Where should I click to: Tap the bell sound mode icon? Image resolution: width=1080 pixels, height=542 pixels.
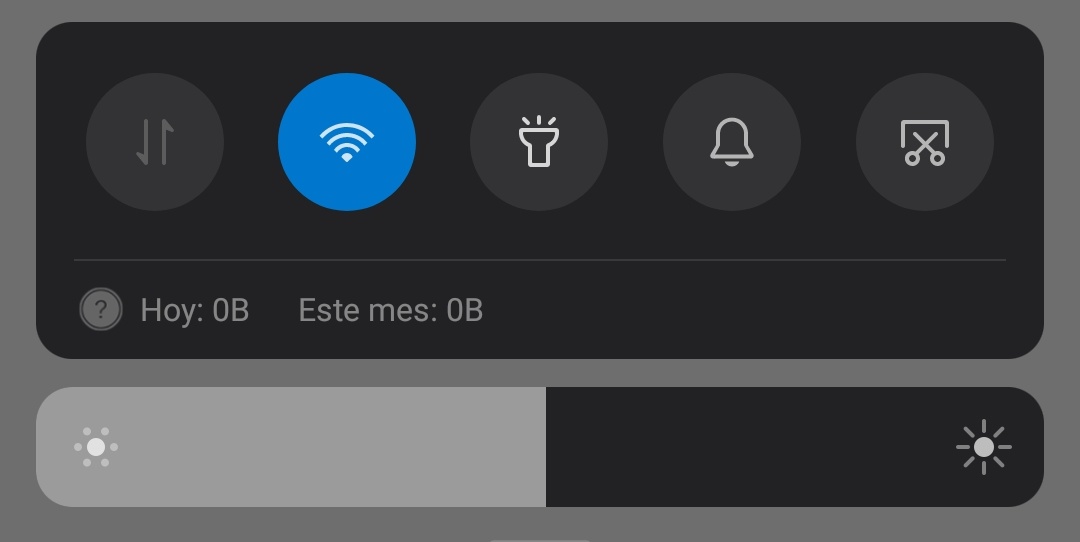[731, 142]
